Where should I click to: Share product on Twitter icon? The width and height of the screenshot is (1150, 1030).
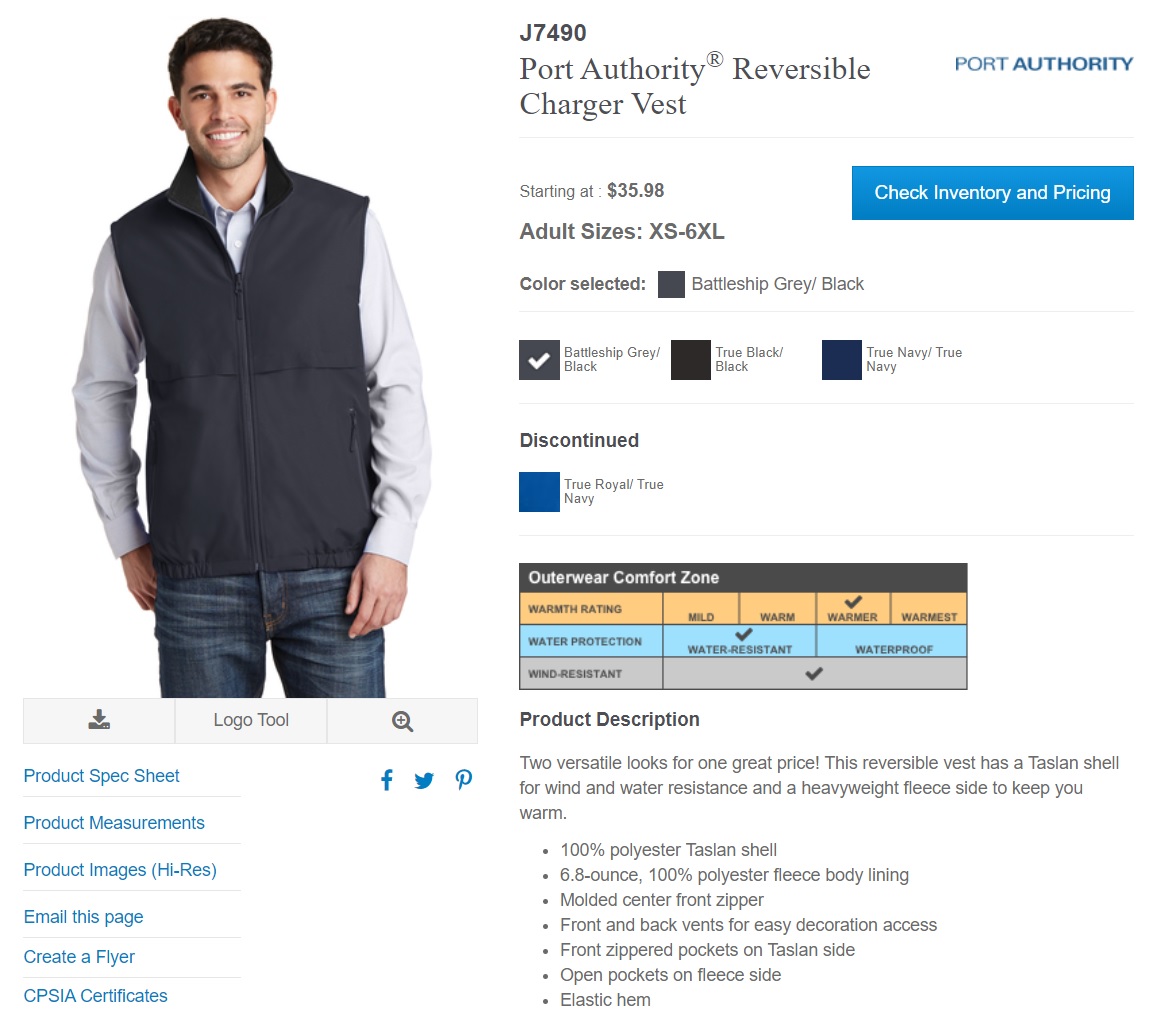point(424,781)
